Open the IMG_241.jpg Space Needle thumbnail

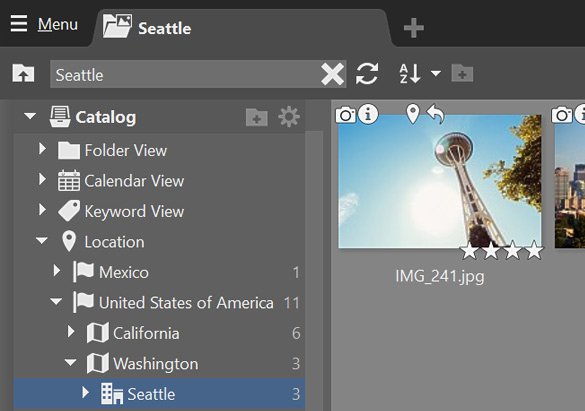(x=439, y=181)
